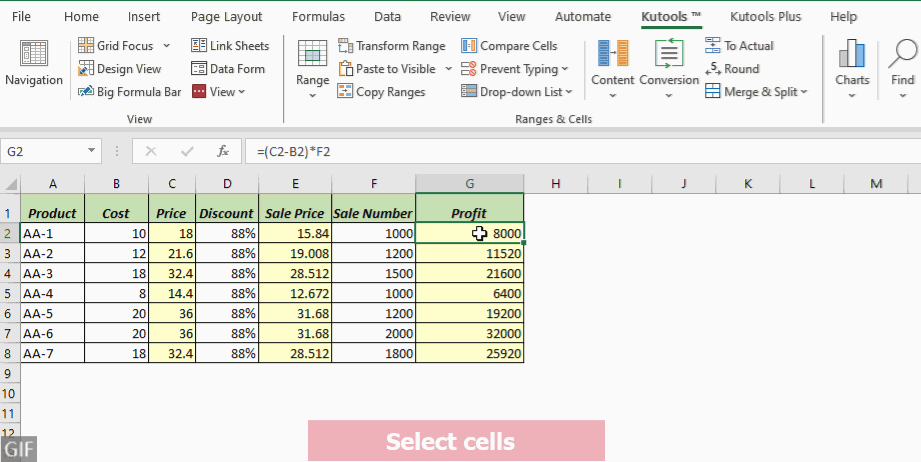The height and width of the screenshot is (462, 921).
Task: Switch to the Insert tab
Action: (x=144, y=17)
